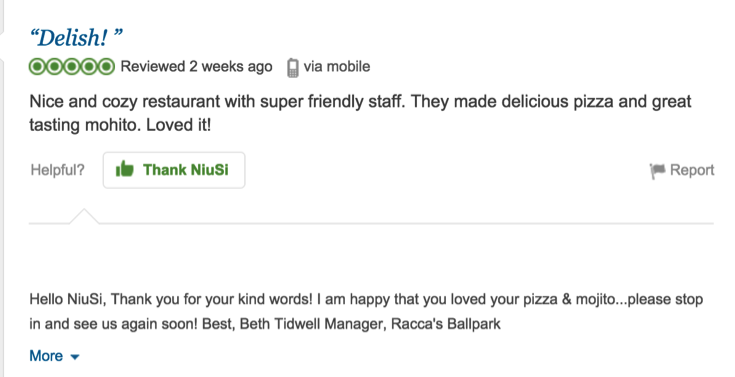Image resolution: width=735 pixels, height=377 pixels.
Task: Click the "Helpful?" label
Action: [58, 170]
